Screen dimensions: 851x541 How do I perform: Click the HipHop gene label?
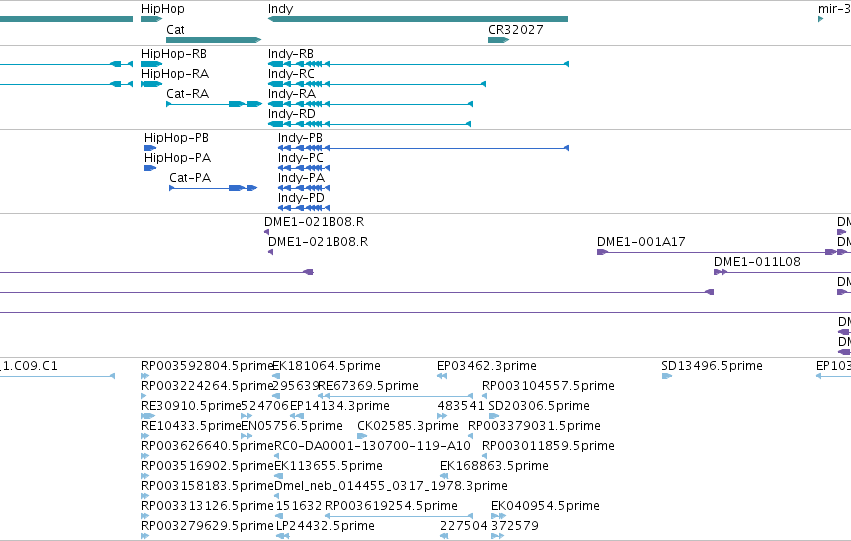(x=163, y=9)
